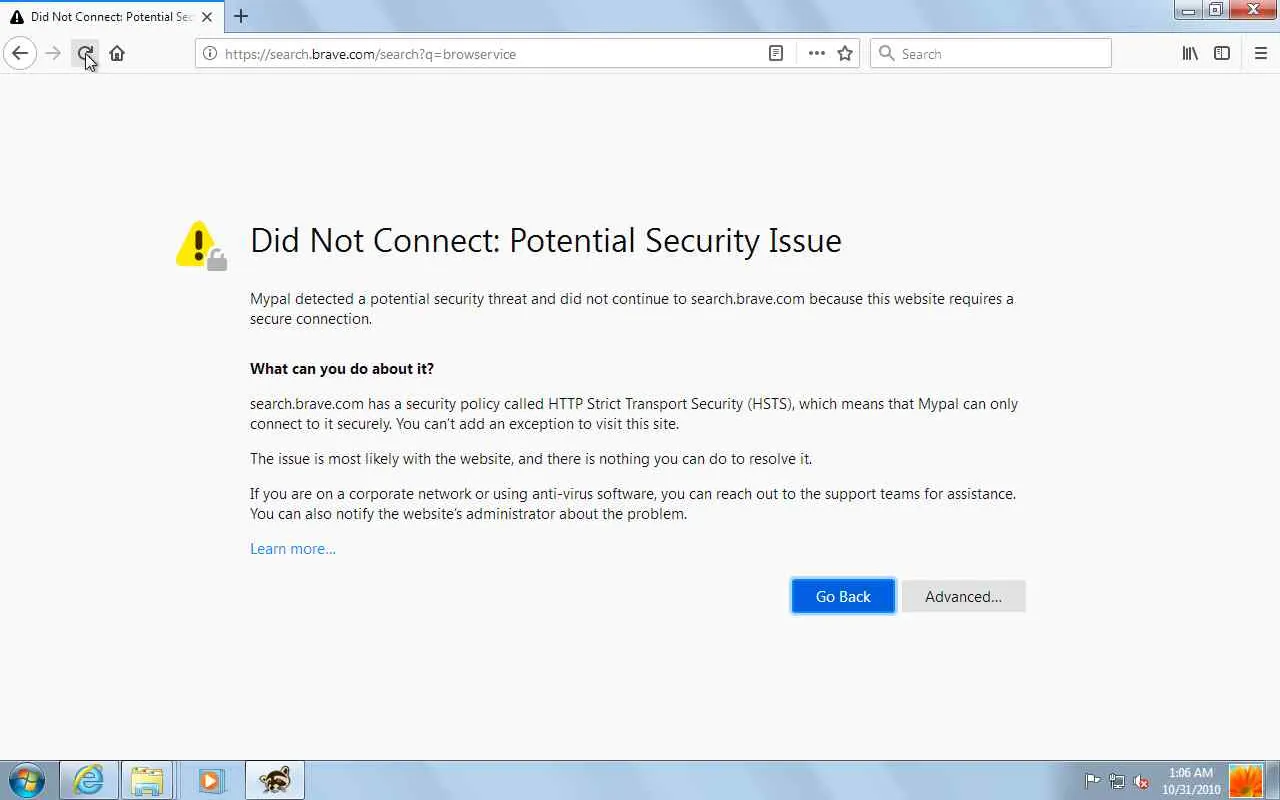Toggle muted volume icon in system tray

pyautogui.click(x=1141, y=782)
